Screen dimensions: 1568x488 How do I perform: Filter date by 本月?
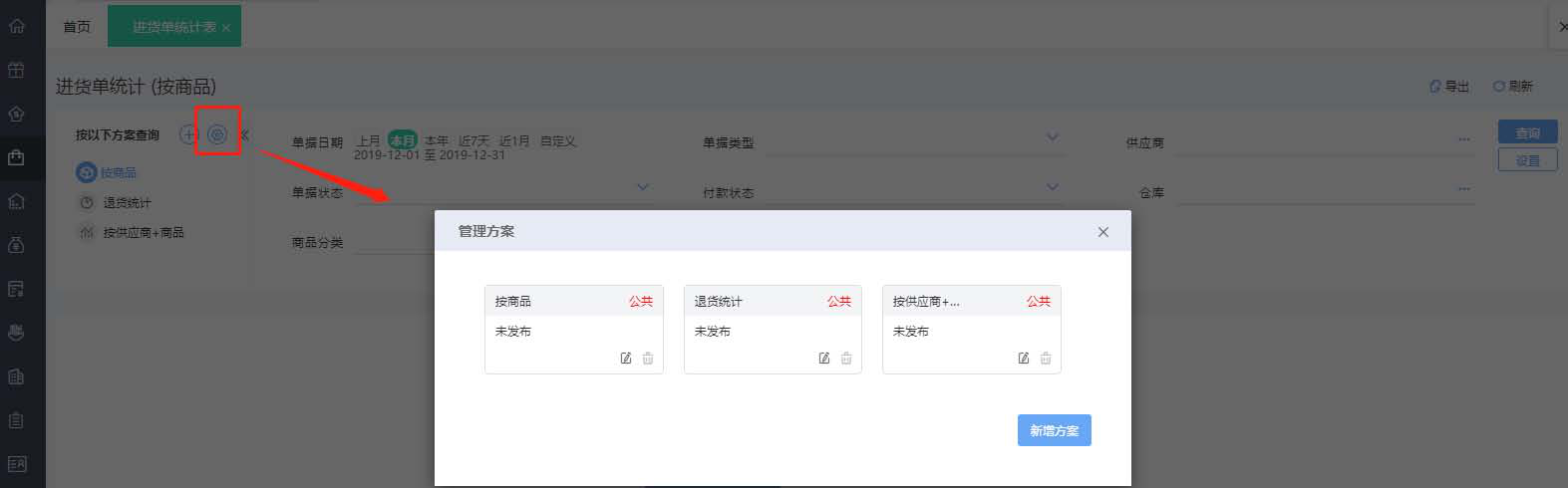(403, 140)
